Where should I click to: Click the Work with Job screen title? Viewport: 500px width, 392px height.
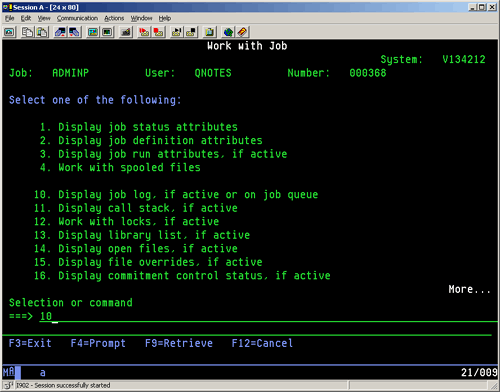pyautogui.click(x=247, y=46)
